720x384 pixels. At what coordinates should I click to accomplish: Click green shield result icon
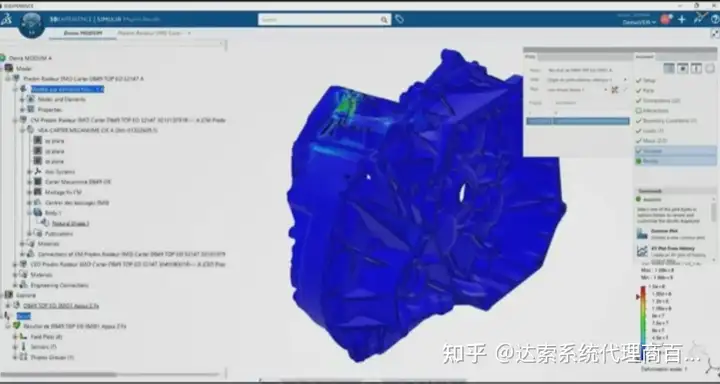(x=17, y=326)
